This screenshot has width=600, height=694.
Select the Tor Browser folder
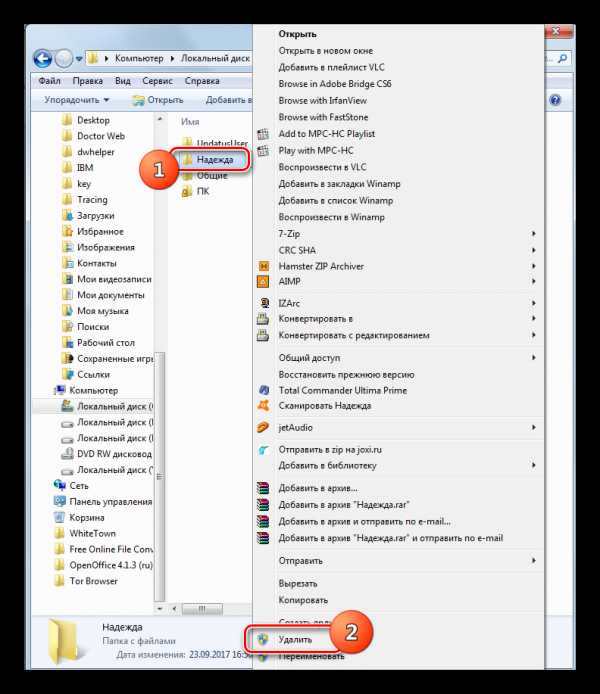click(x=93, y=581)
